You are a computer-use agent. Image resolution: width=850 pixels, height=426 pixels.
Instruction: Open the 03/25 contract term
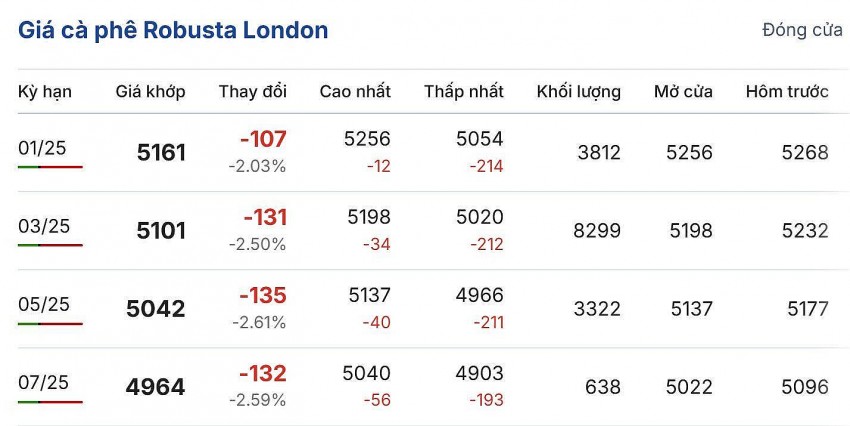pos(44,226)
